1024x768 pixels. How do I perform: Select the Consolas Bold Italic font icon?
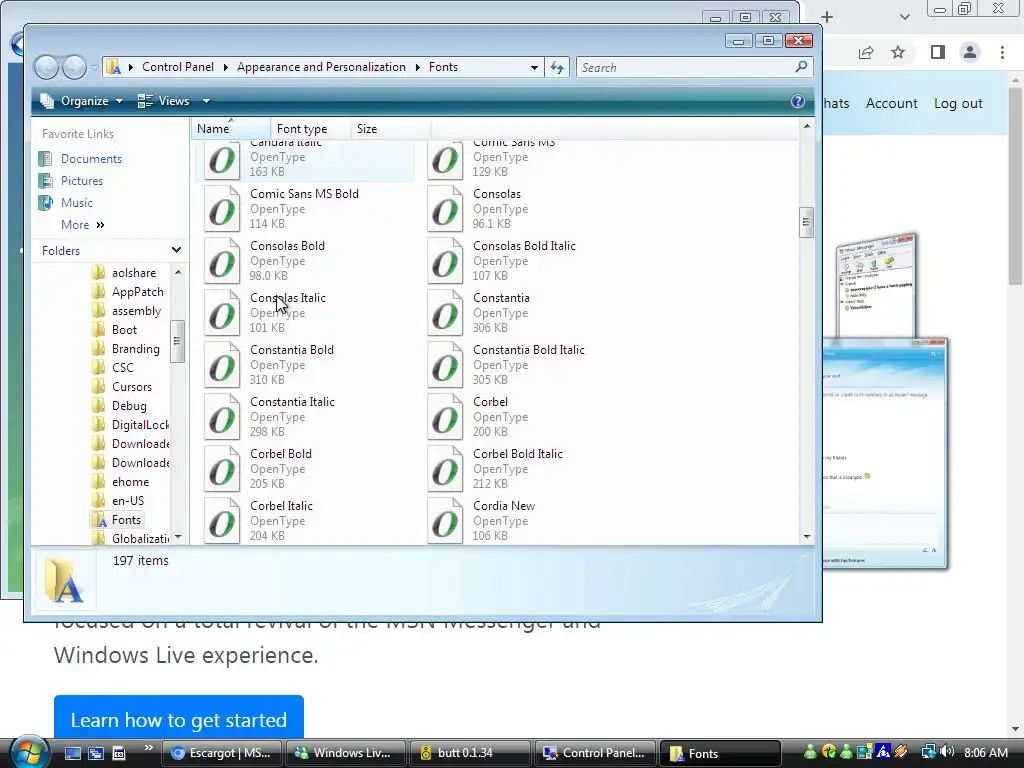click(x=445, y=261)
